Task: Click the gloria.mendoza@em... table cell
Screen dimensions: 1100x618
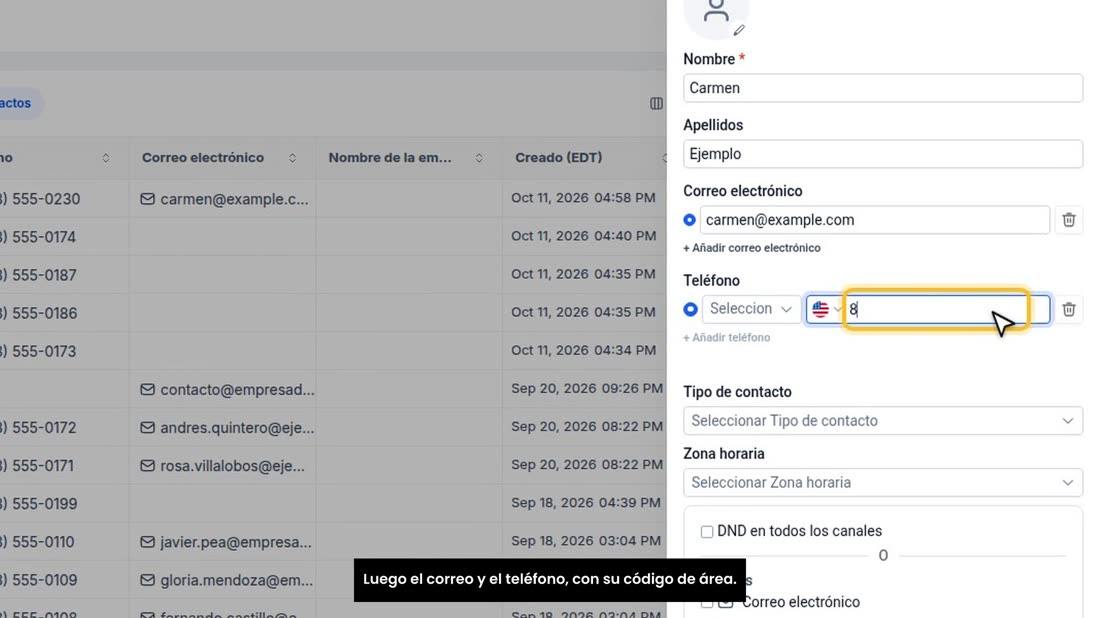Action: point(222,580)
